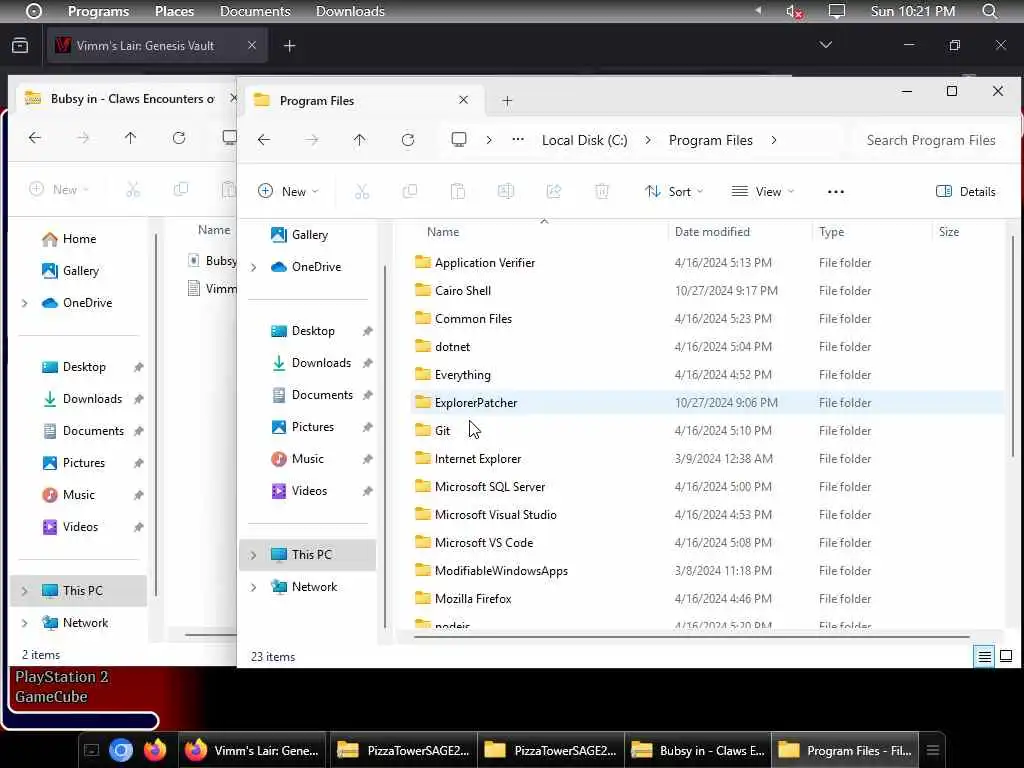
Task: Expand Network in Bubsy window sidebar
Action: click(25, 623)
